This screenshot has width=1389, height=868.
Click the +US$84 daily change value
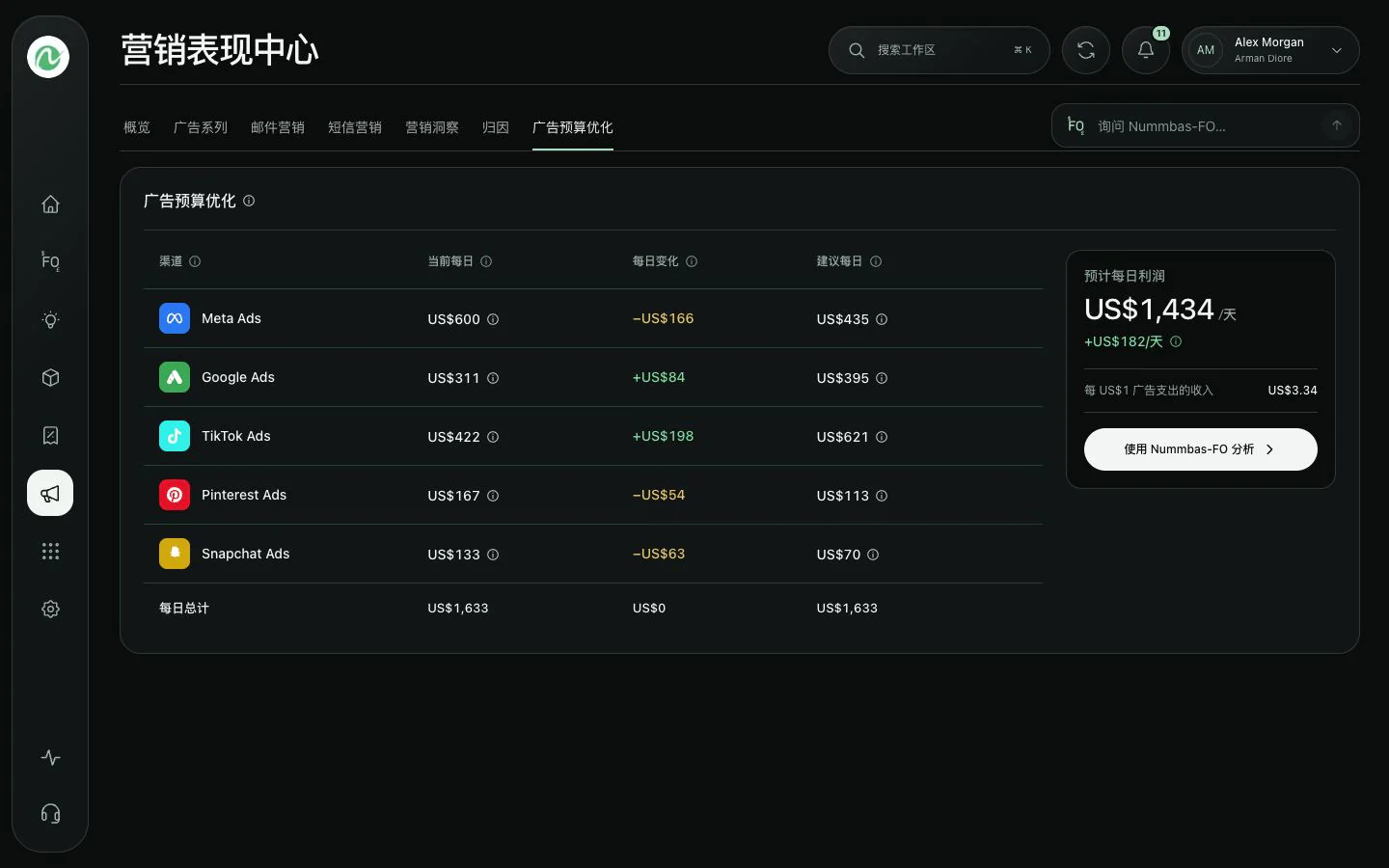click(659, 377)
